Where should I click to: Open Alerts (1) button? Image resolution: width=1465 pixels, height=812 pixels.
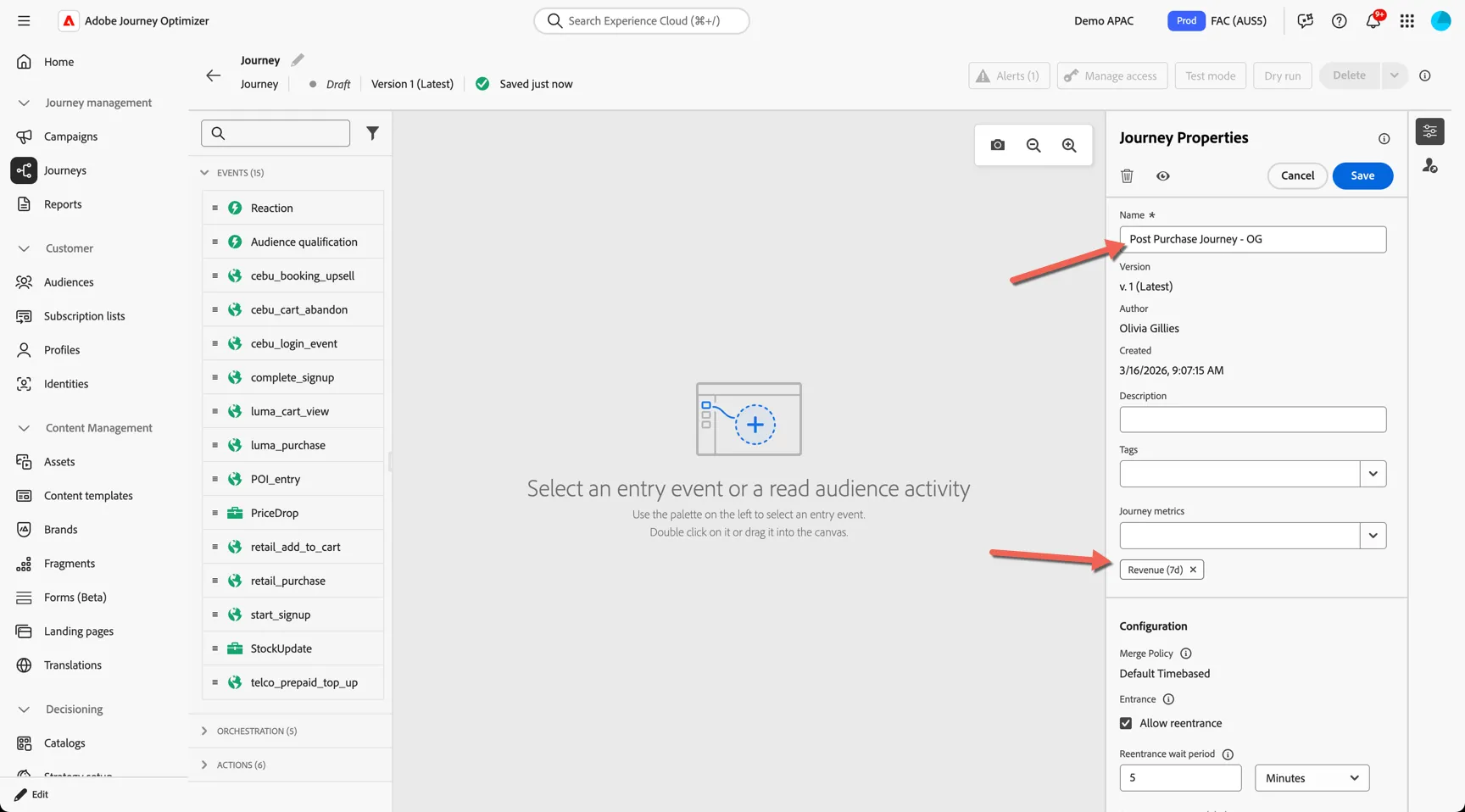[1009, 75]
